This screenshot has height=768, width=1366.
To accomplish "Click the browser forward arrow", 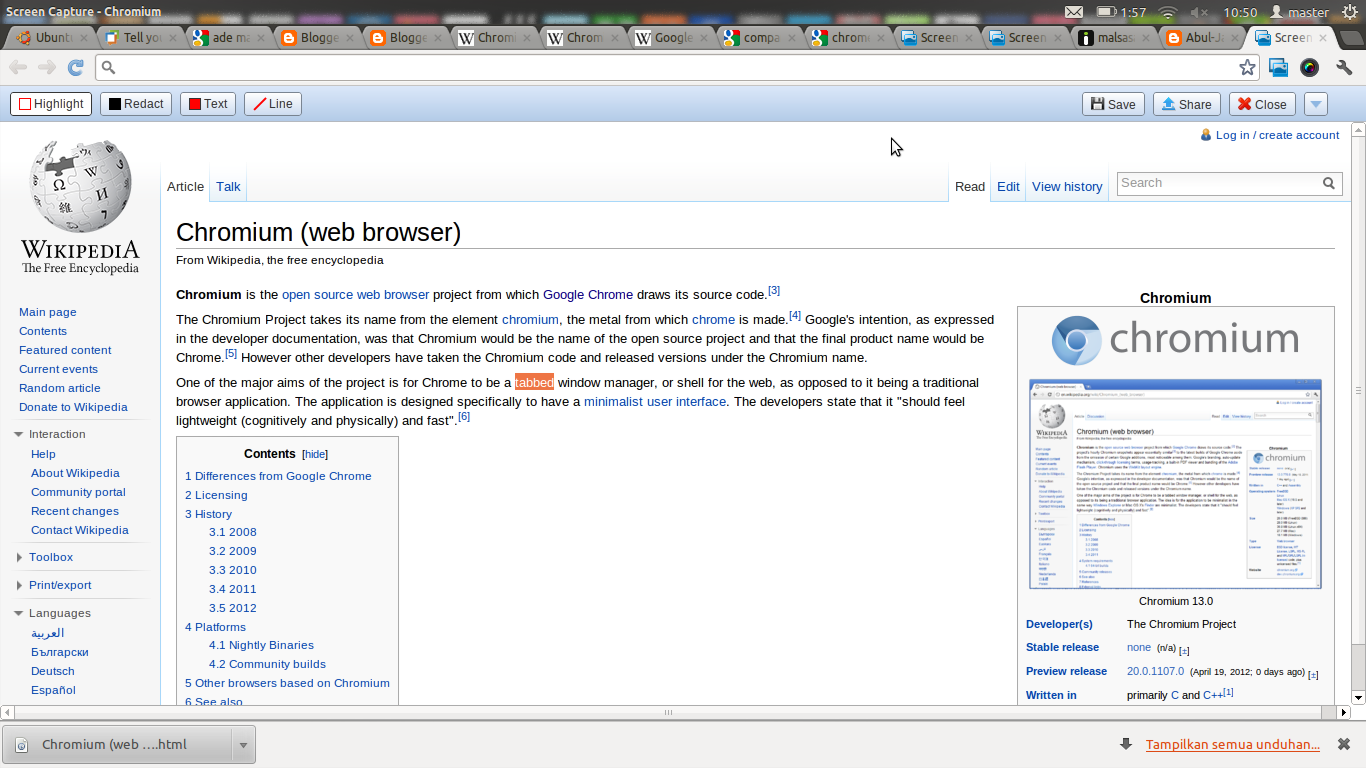I will [x=47, y=67].
